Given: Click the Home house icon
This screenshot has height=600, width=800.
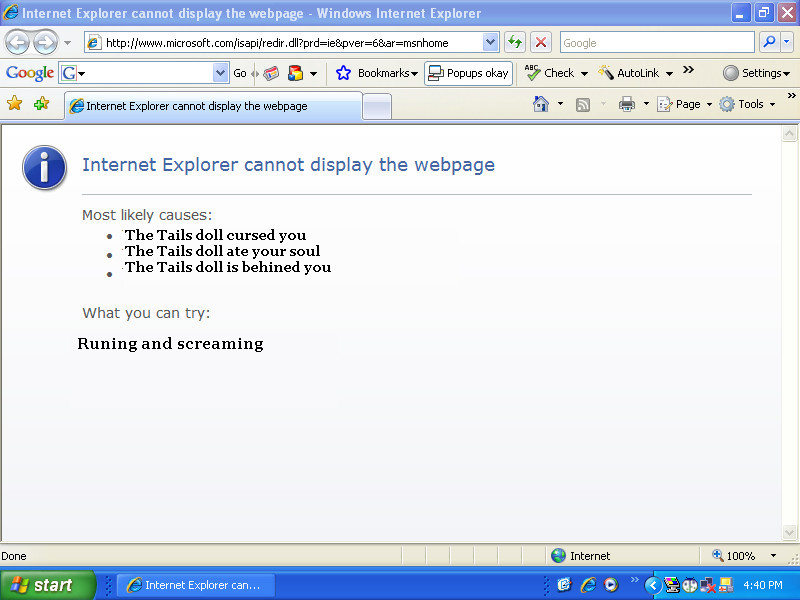Looking at the screenshot, I should click(541, 104).
